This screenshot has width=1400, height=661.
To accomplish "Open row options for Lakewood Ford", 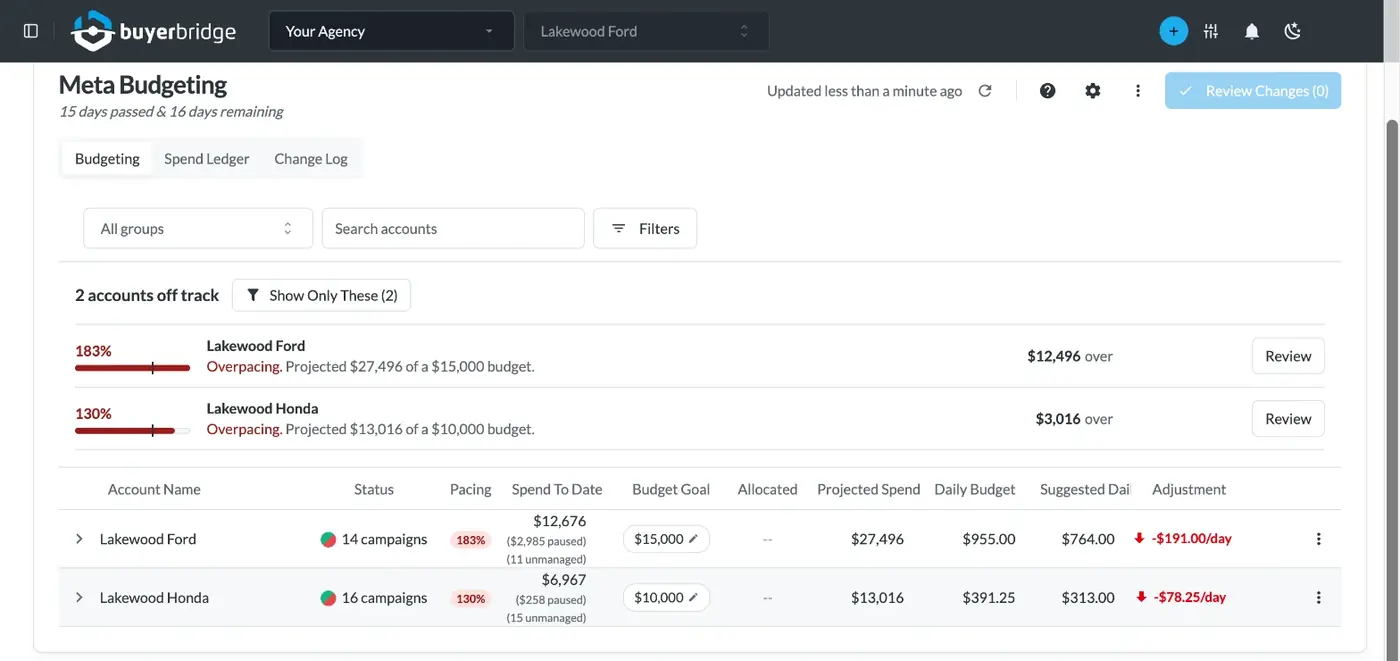I will pyautogui.click(x=1318, y=539).
